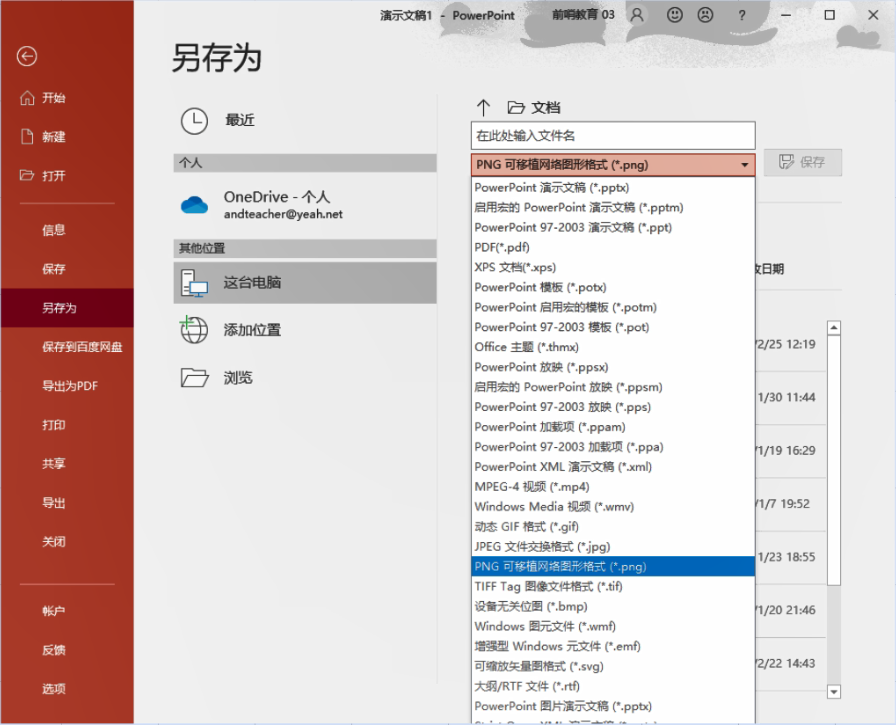Select JPEG 文件交换格式 (*.jpg)
Screen dimensions: 896x725
[x=613, y=547]
